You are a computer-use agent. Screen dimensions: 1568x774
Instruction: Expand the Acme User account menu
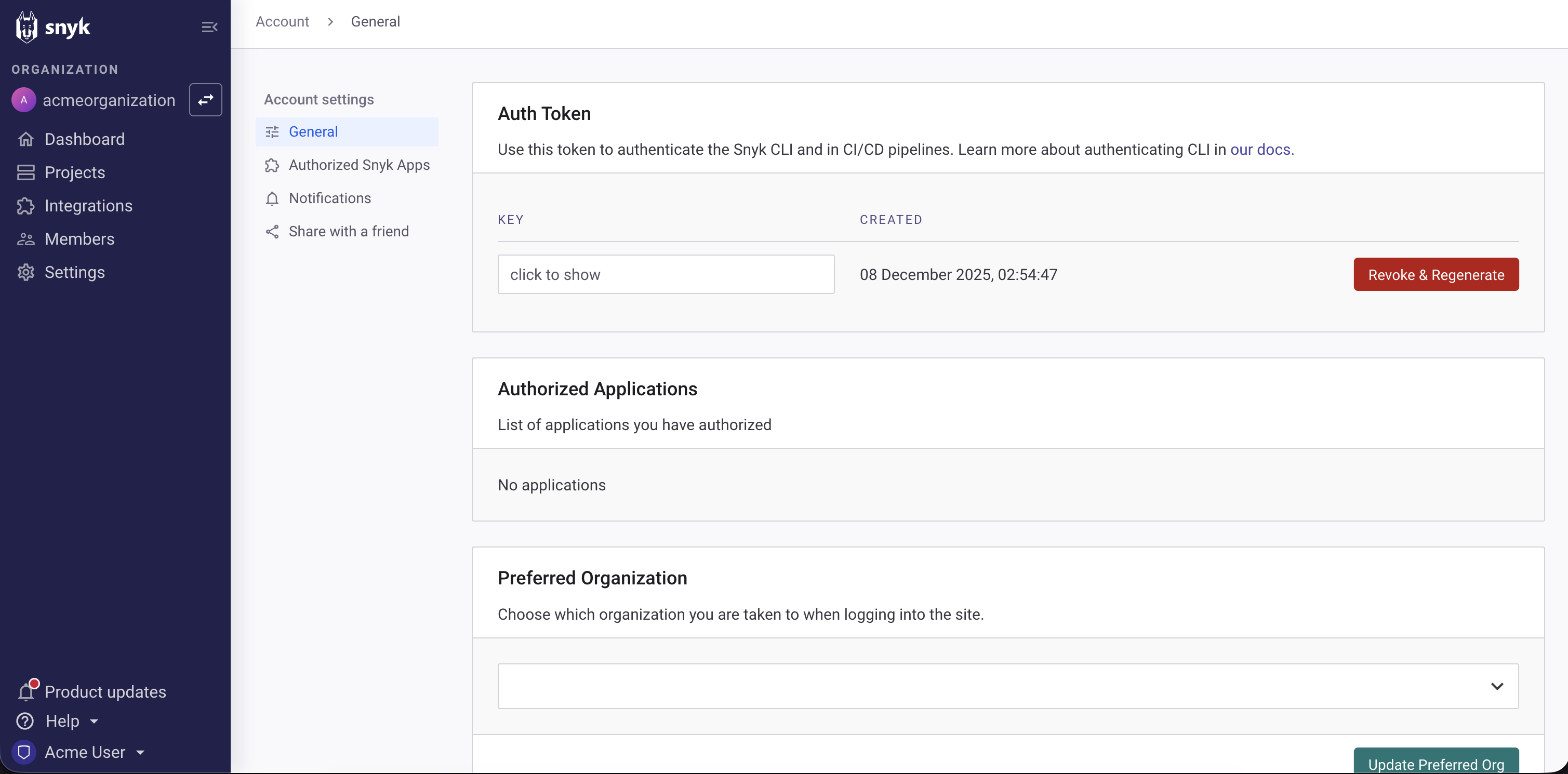click(95, 752)
